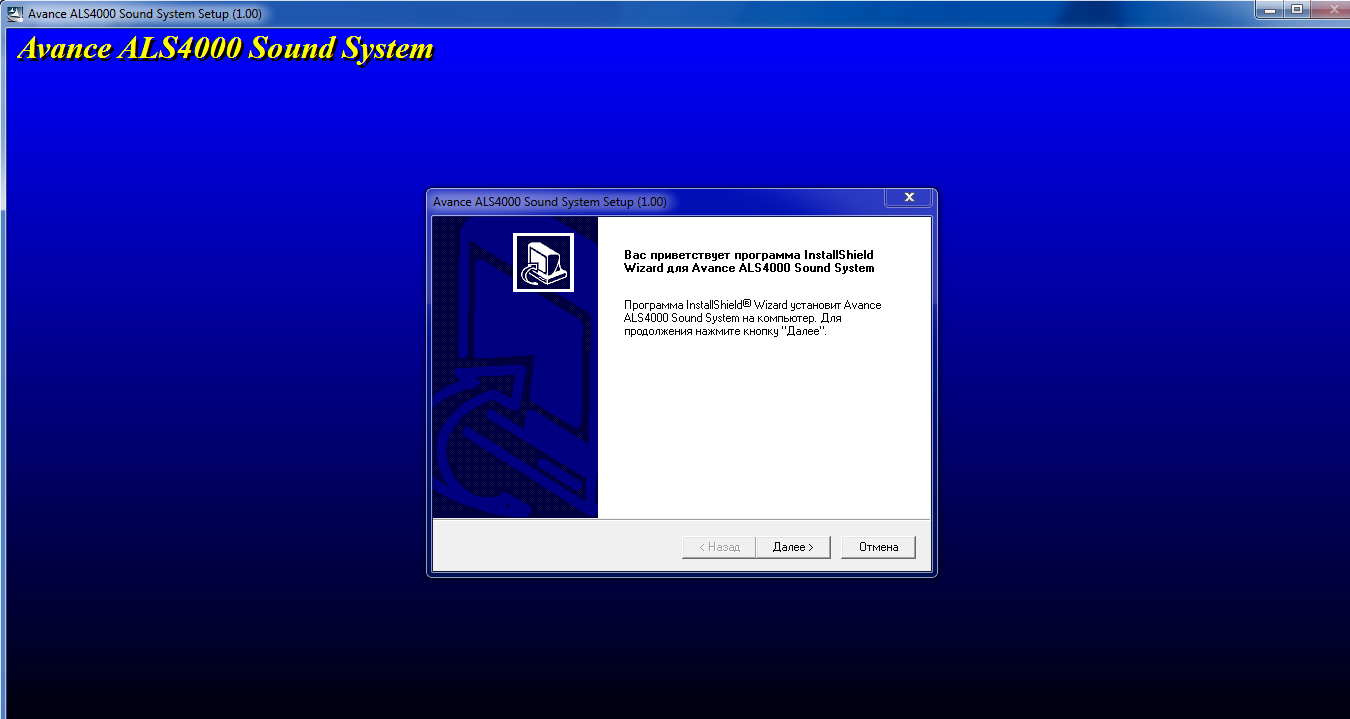The image size is (1350, 719).
Task: Click the yellow "Avance ALS4000 Sound System" banner title
Action: [x=226, y=49]
